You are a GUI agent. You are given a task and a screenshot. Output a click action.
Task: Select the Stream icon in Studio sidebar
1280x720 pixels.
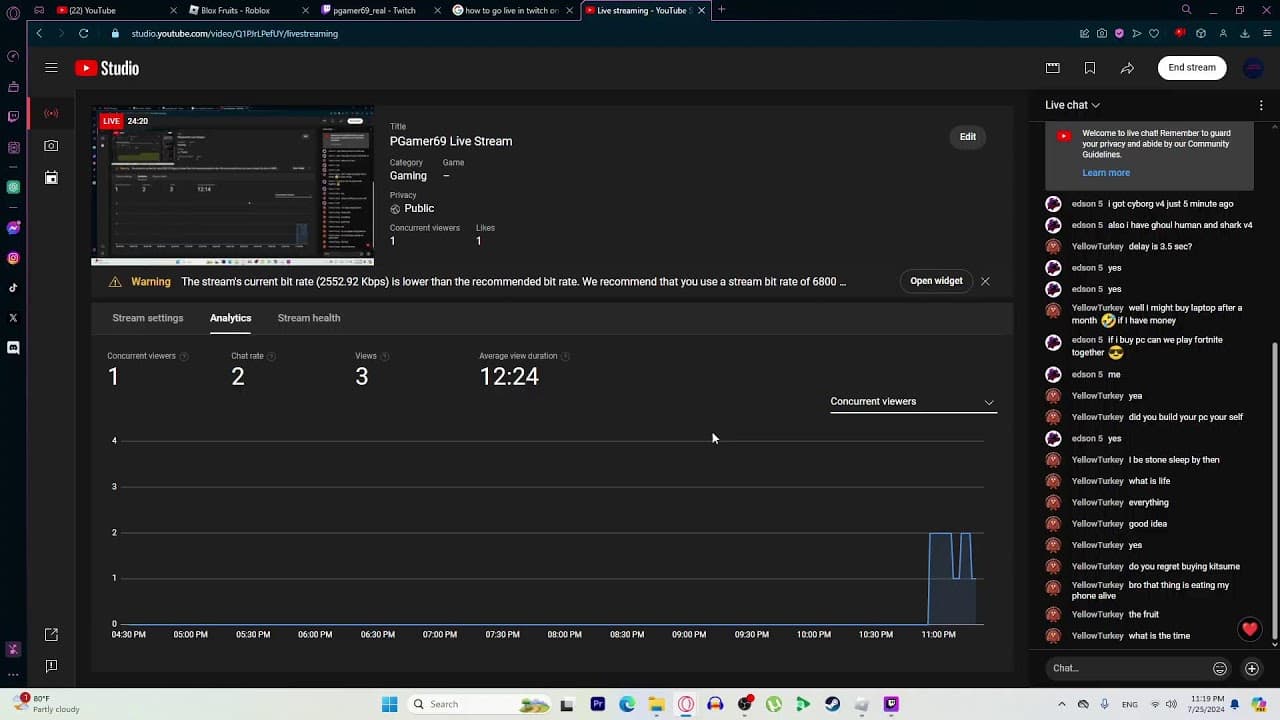tap(51, 113)
